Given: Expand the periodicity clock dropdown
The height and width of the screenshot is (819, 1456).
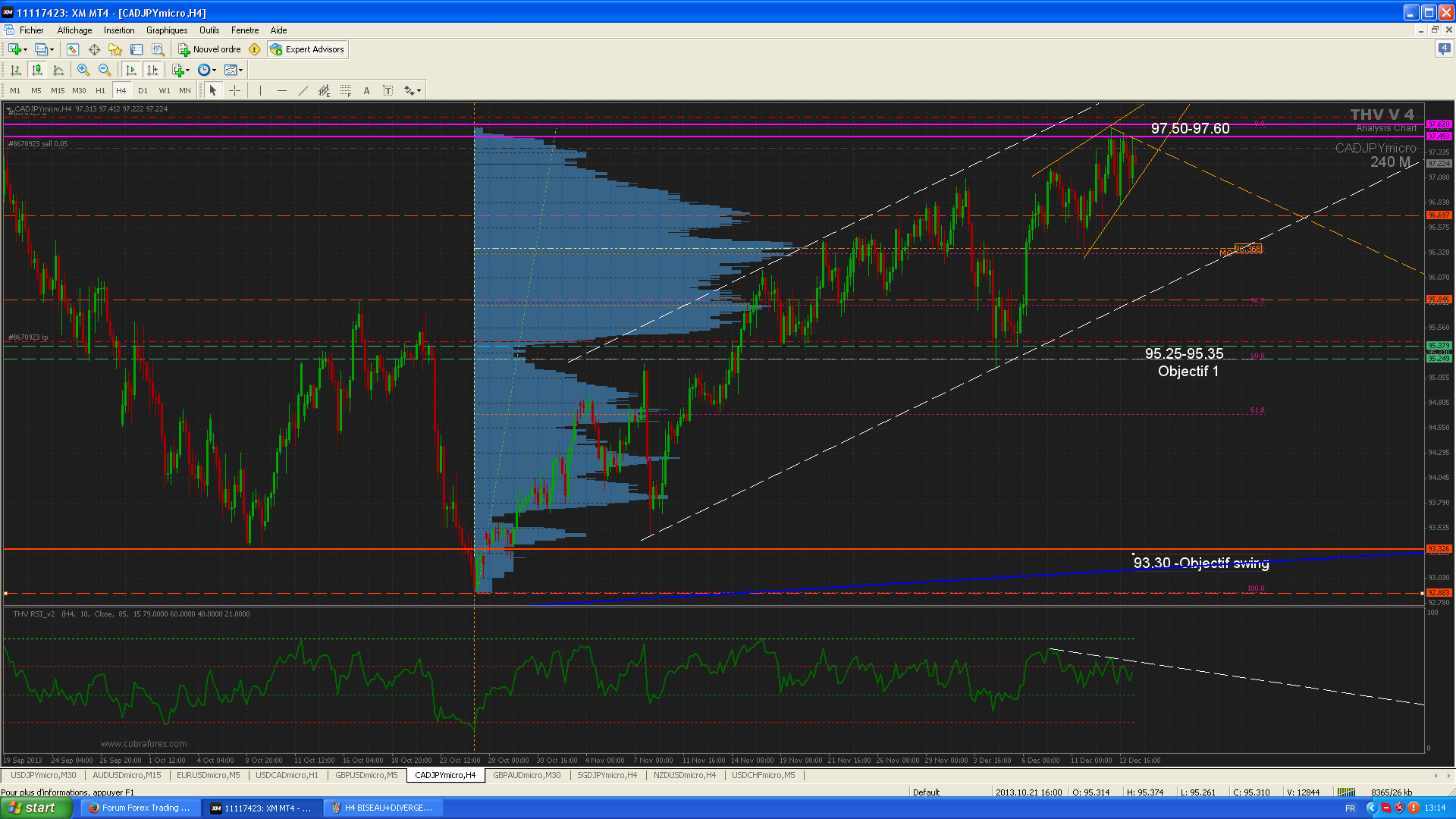Looking at the screenshot, I should point(214,70).
